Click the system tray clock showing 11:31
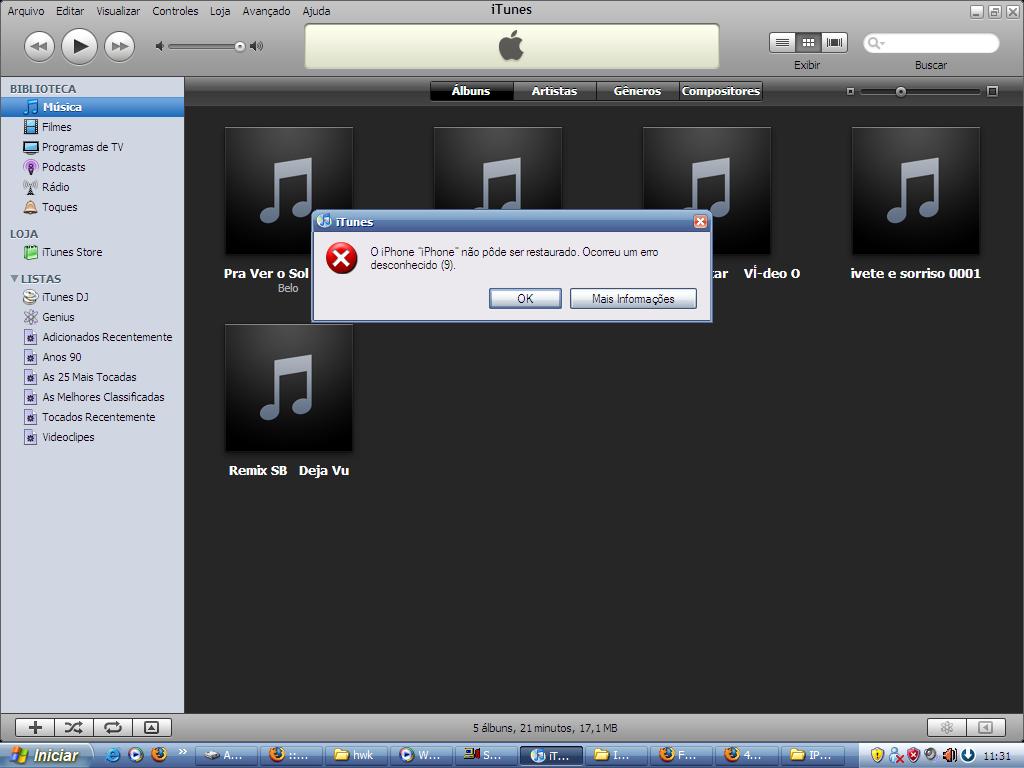The height and width of the screenshot is (768, 1024). (997, 756)
